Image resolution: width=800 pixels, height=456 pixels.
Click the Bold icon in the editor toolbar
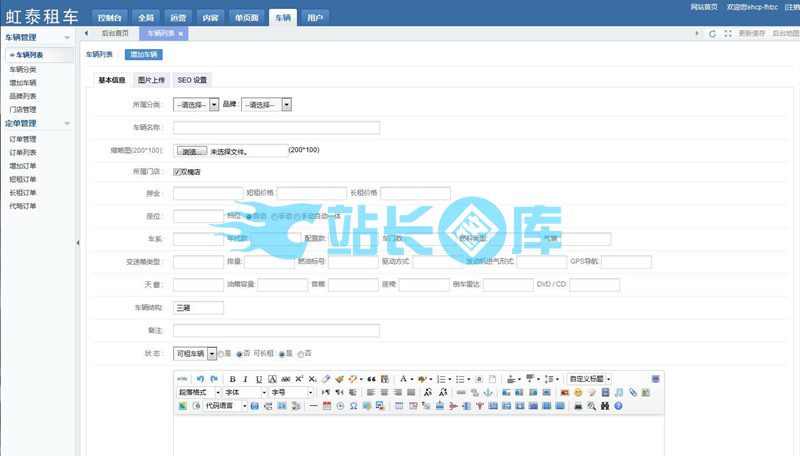click(x=232, y=379)
